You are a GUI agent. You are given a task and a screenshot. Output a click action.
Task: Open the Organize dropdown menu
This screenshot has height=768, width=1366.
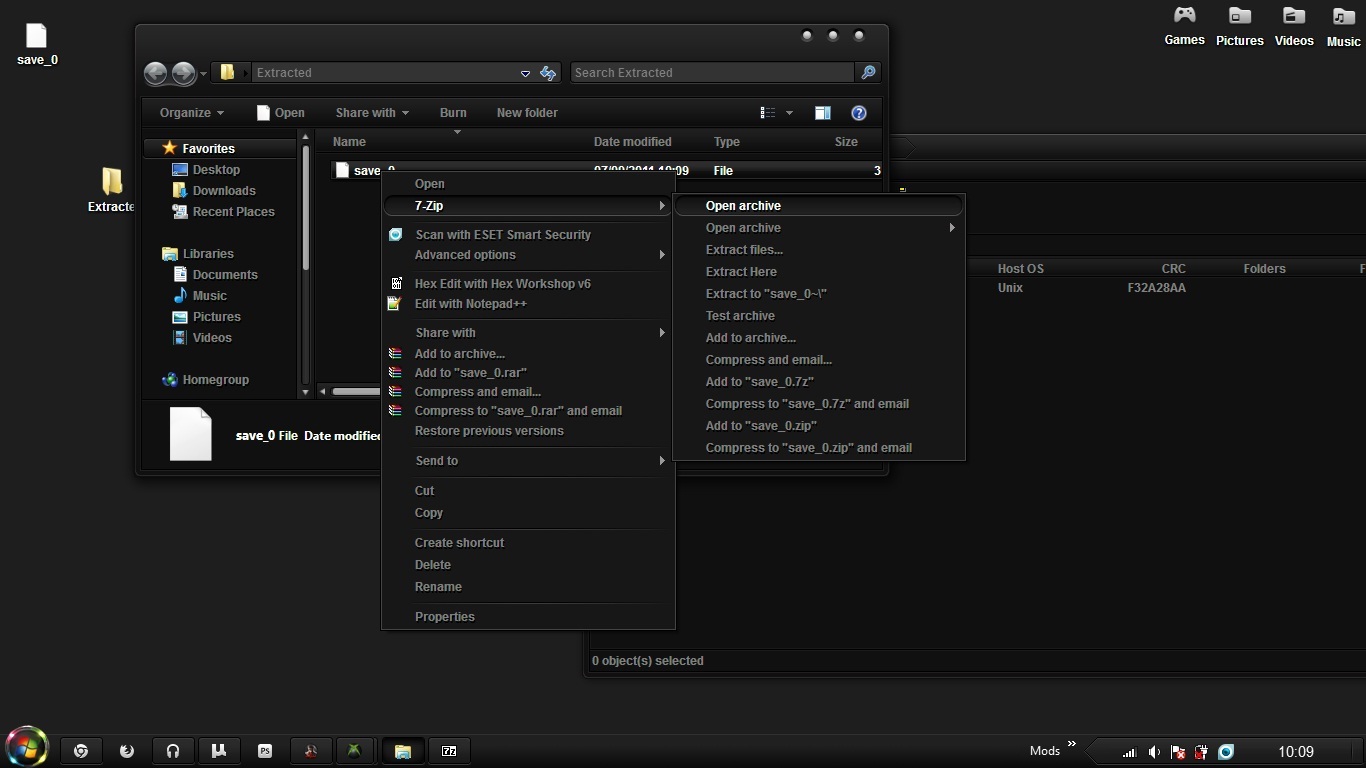coord(191,113)
